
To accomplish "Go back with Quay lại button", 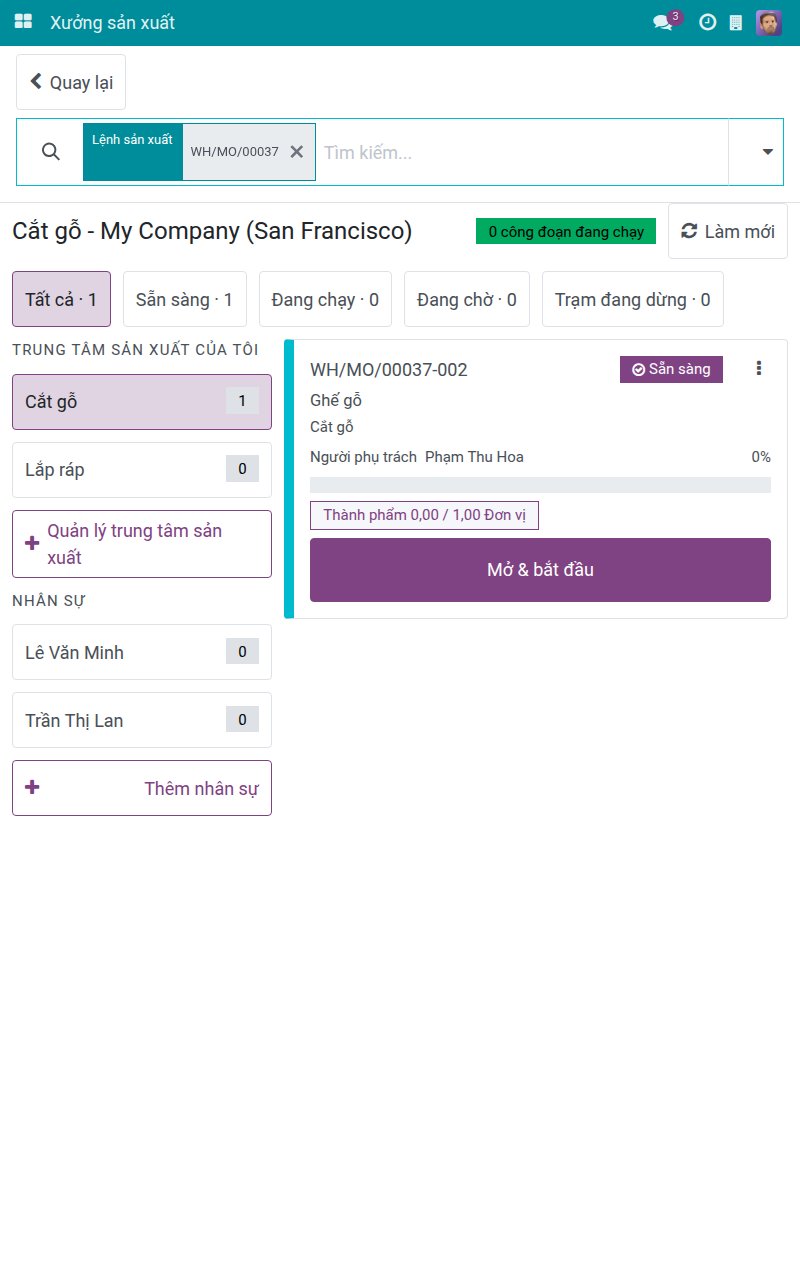I will point(71,82).
